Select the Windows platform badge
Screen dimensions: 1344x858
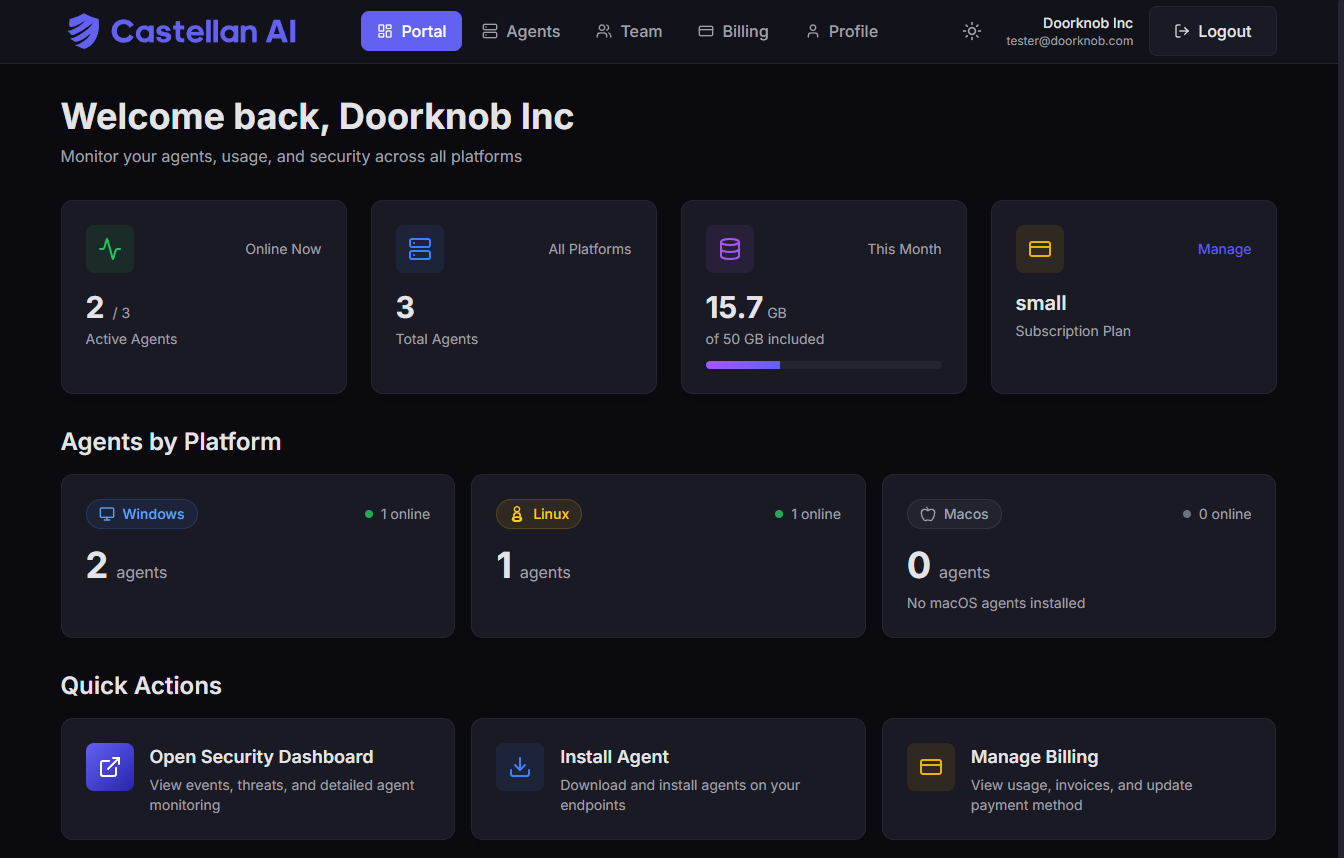tap(142, 514)
